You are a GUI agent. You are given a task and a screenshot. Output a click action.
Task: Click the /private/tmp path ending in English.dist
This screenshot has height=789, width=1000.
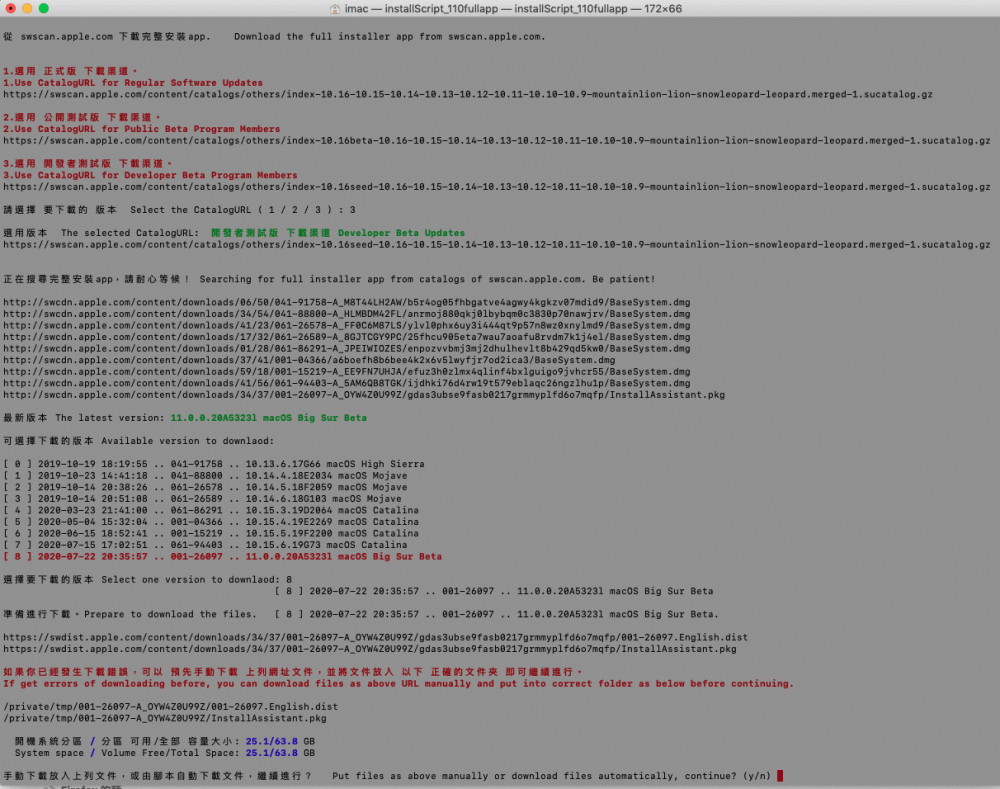click(x=171, y=707)
